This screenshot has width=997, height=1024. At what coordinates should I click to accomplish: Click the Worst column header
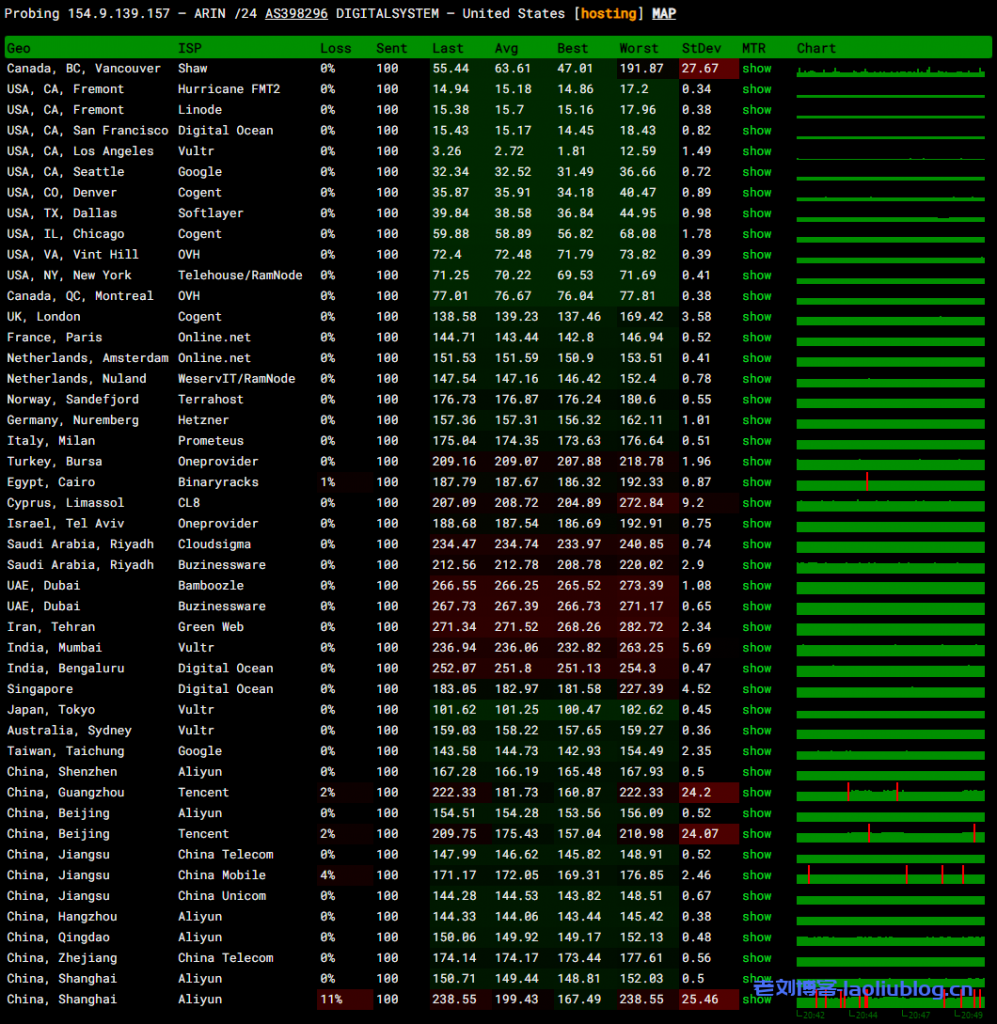tap(638, 48)
